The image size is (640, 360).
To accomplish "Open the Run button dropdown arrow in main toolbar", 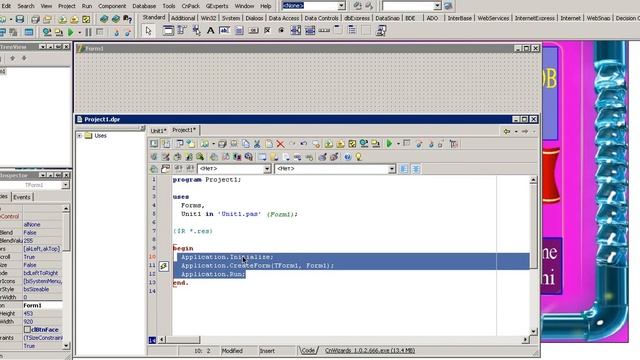I will [80, 32].
